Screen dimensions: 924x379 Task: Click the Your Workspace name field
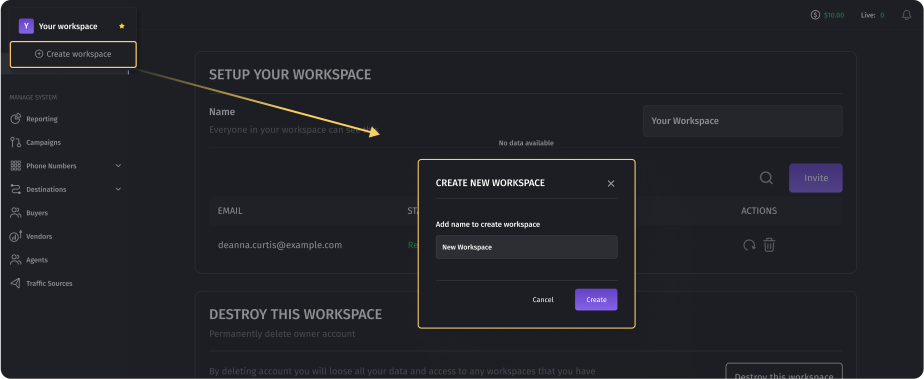click(742, 121)
